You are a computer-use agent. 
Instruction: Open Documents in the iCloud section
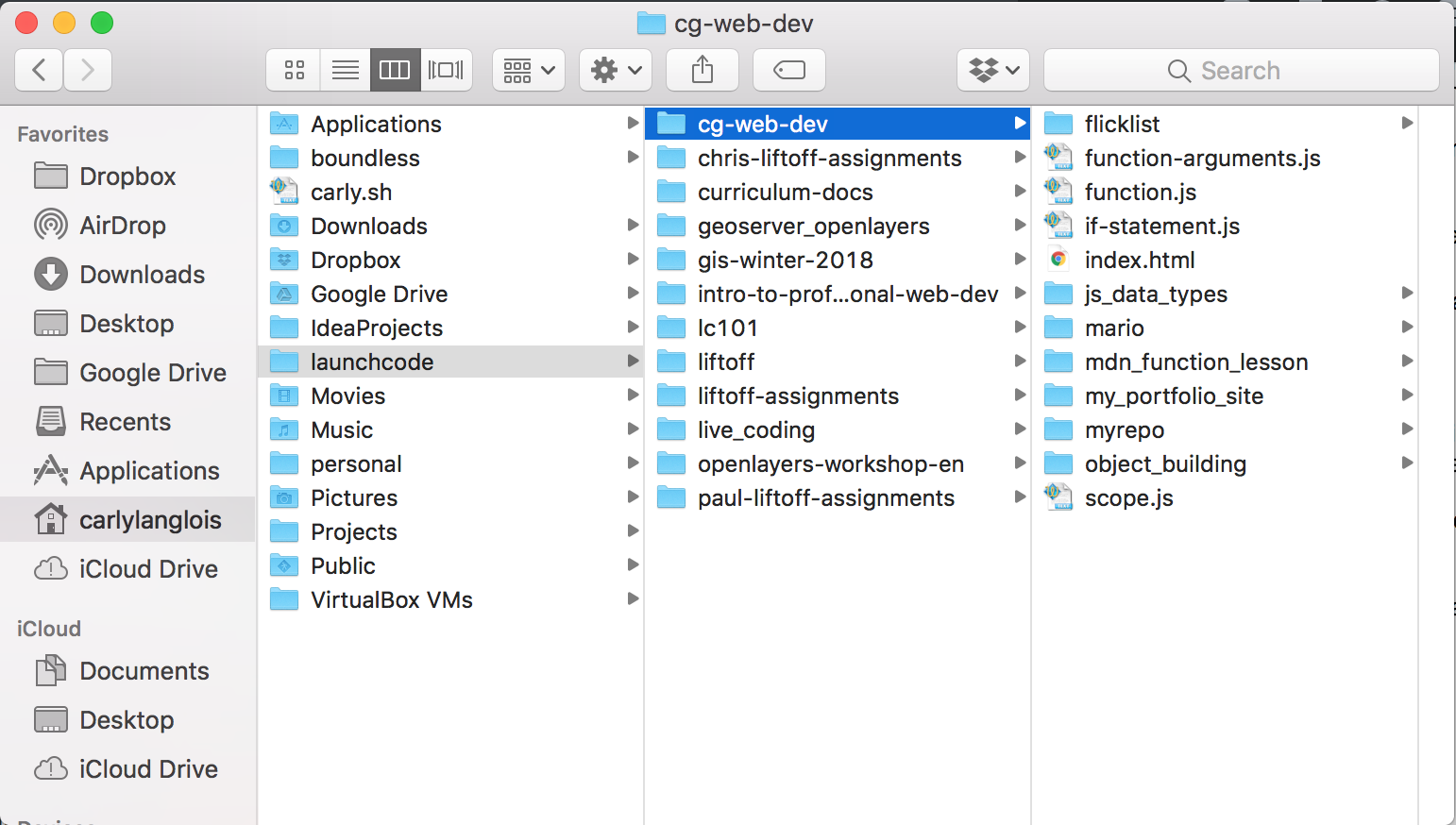click(144, 671)
